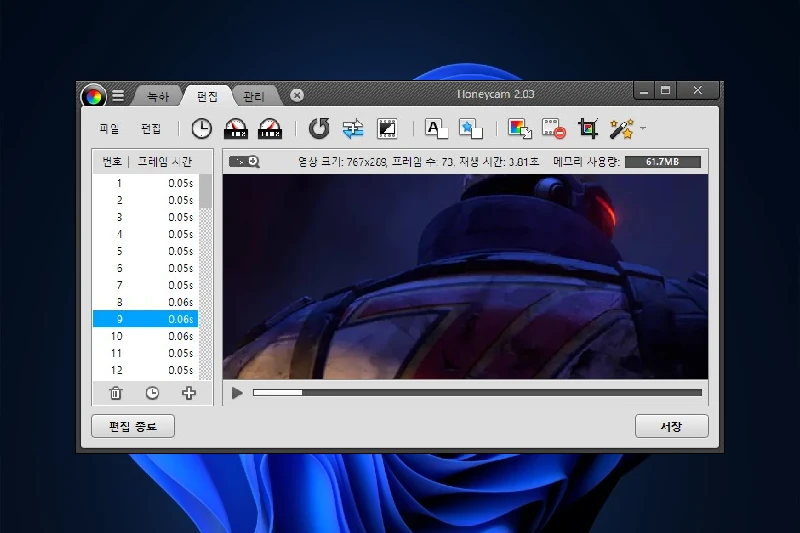Image resolution: width=800 pixels, height=533 pixels.
Task: Play the preview animation
Action: click(x=237, y=393)
